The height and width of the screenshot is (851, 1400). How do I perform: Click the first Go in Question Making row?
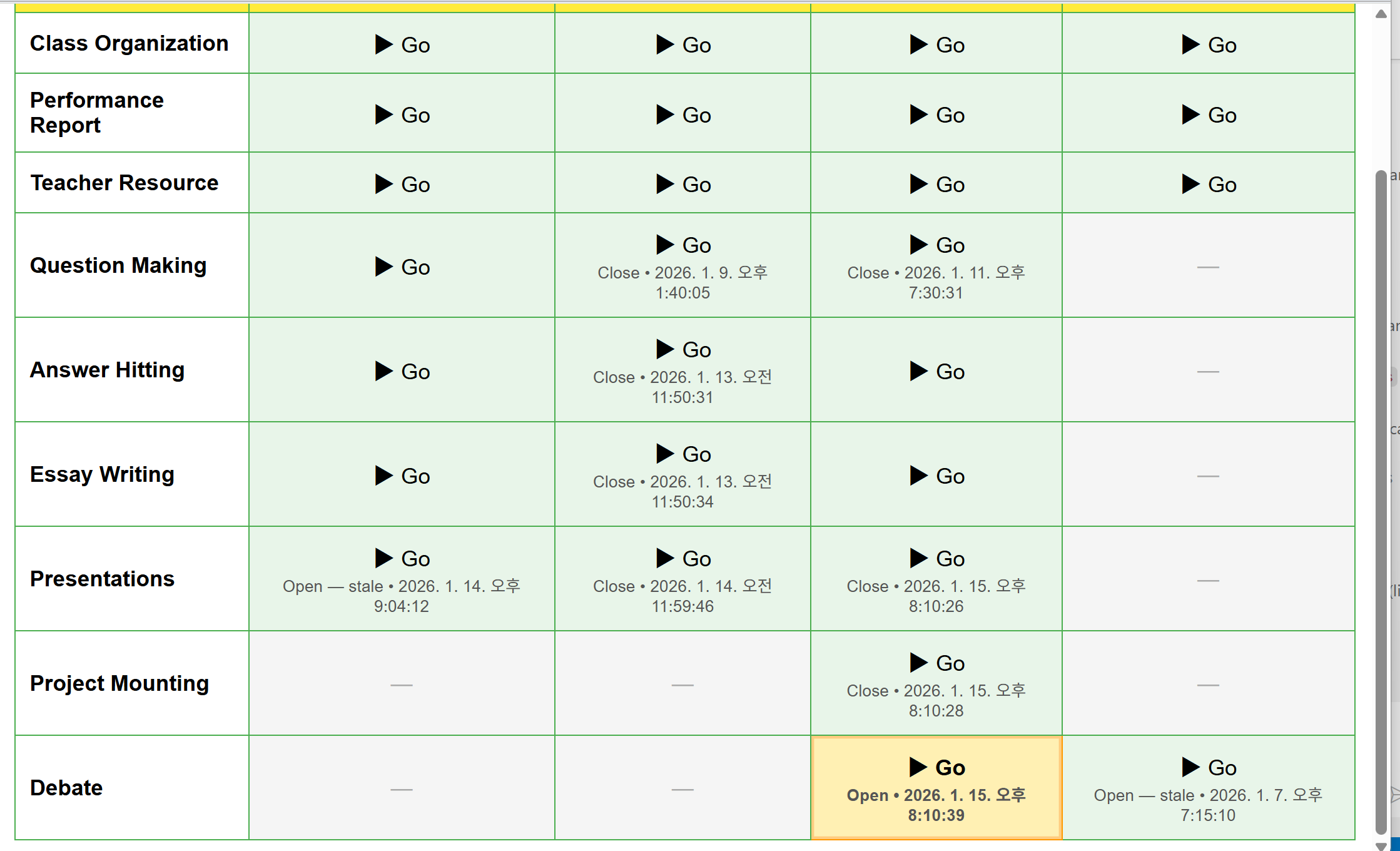(402, 267)
